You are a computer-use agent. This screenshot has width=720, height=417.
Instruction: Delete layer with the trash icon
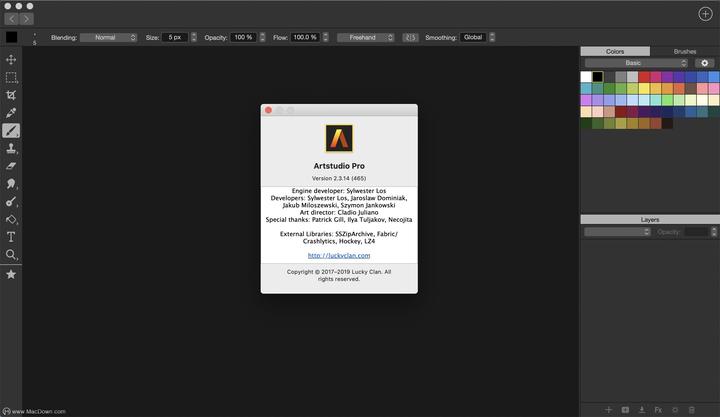click(692, 410)
